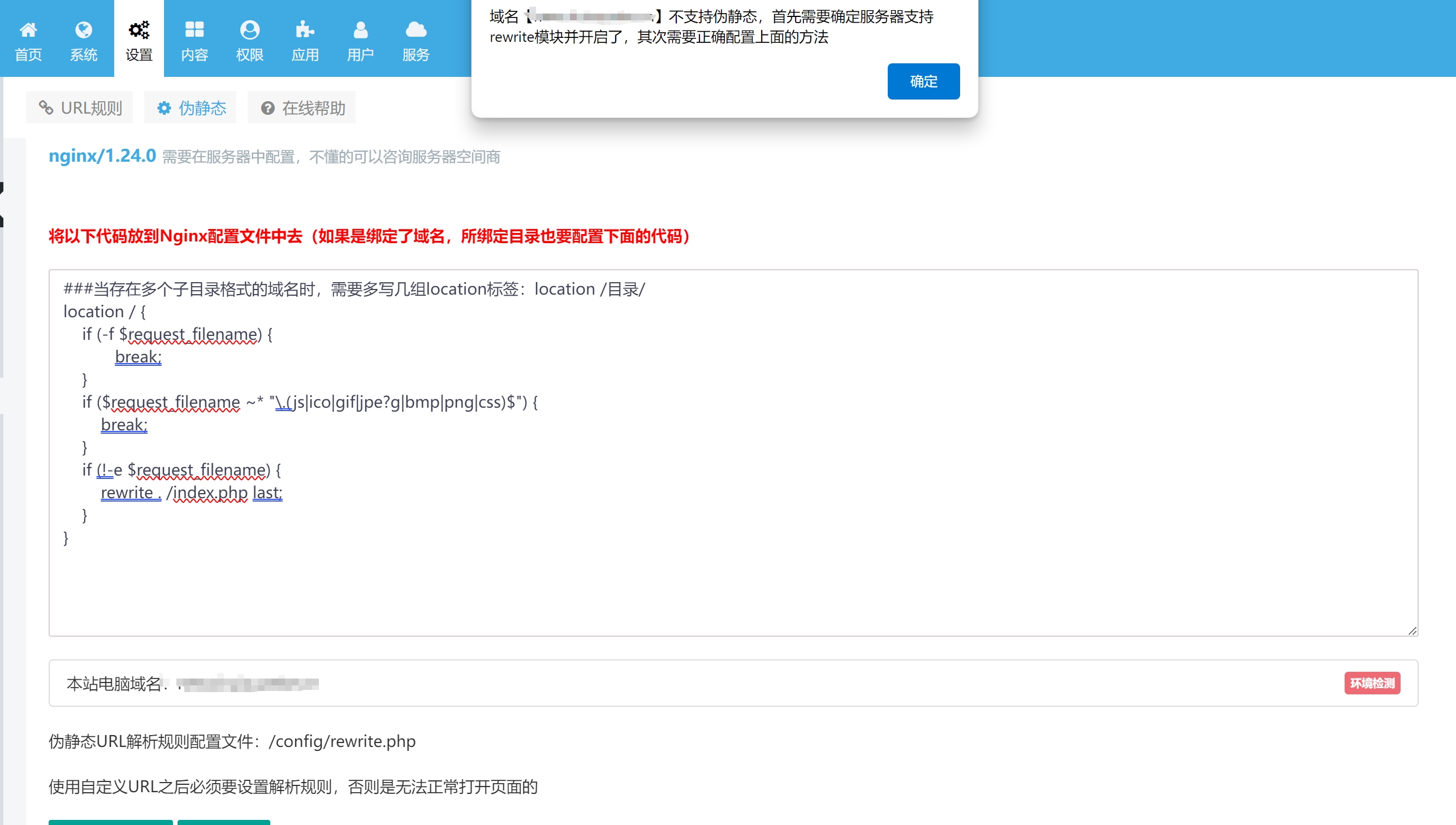
Task: Select the 设置 gears nav item
Action: (139, 40)
